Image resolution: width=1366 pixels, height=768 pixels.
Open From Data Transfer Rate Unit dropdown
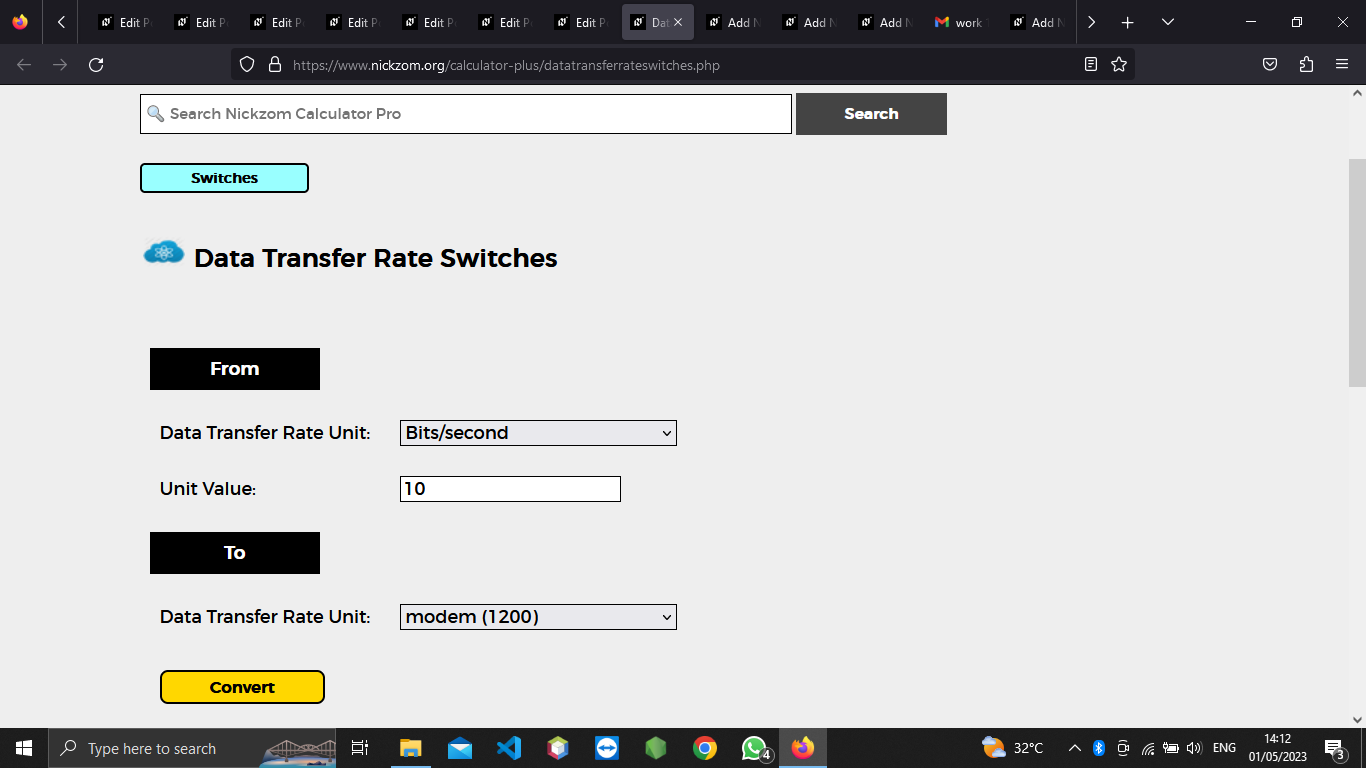538,433
